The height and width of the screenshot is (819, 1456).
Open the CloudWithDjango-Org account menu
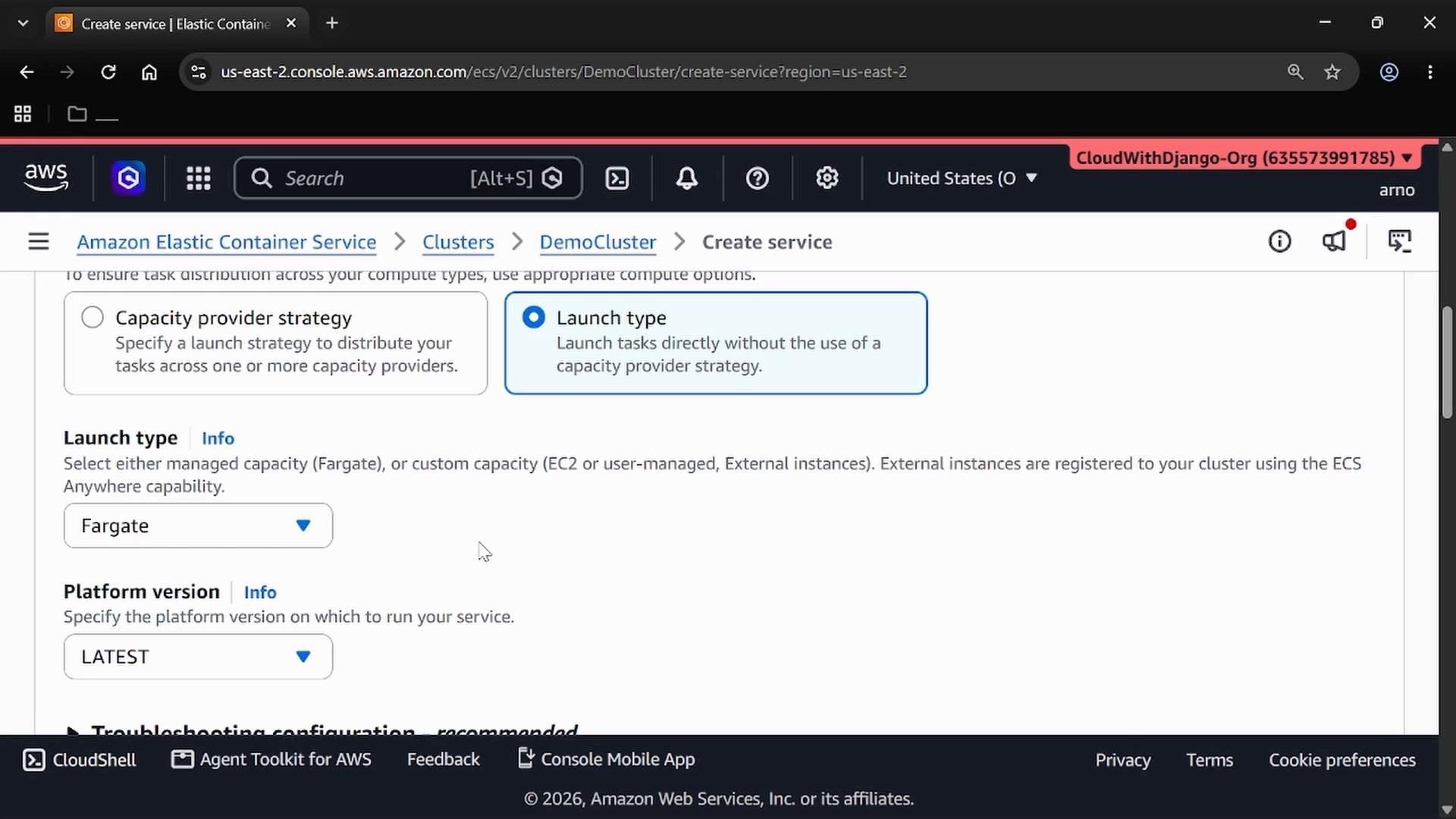pos(1244,158)
